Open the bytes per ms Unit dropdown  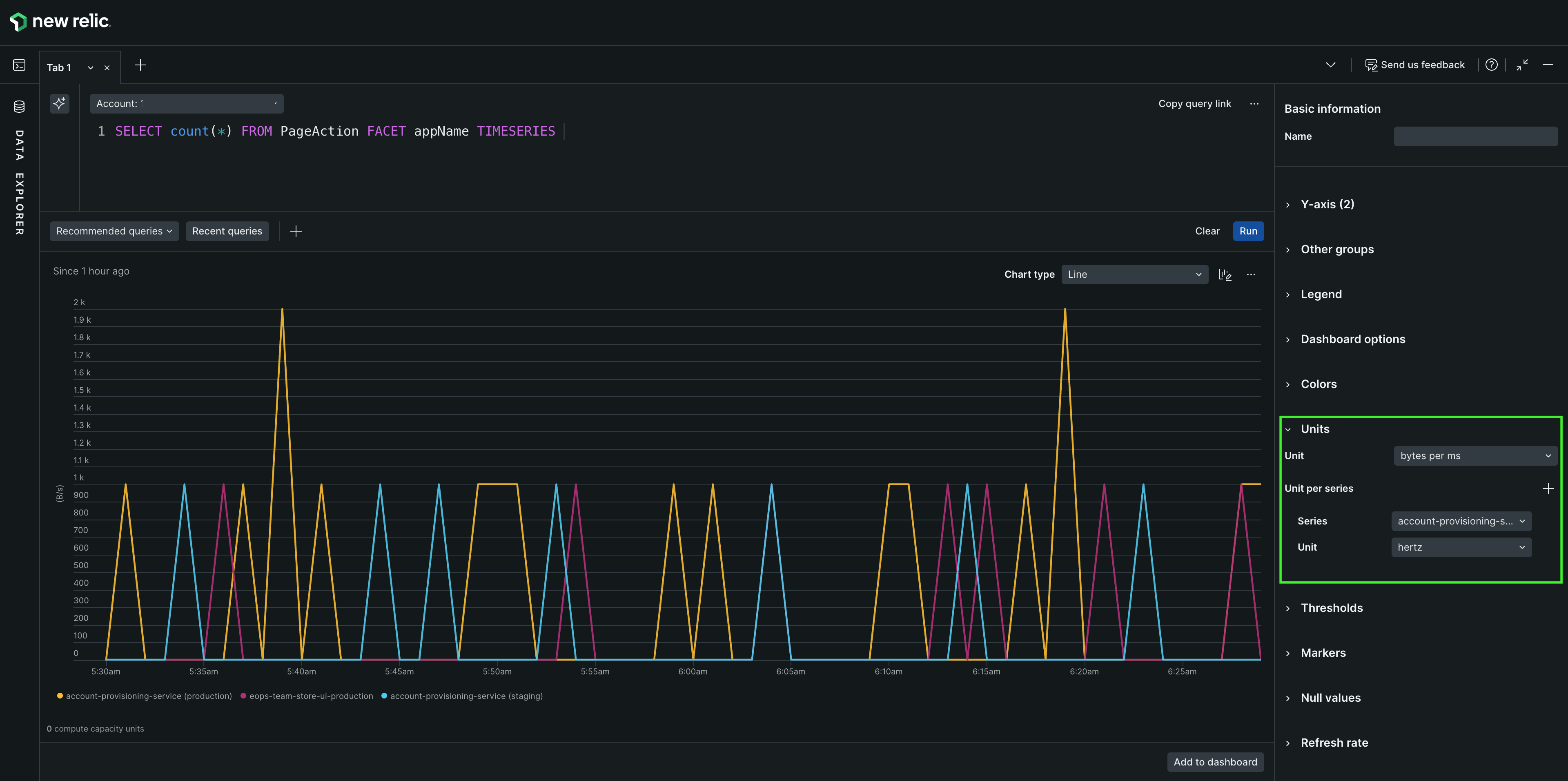pos(1475,456)
